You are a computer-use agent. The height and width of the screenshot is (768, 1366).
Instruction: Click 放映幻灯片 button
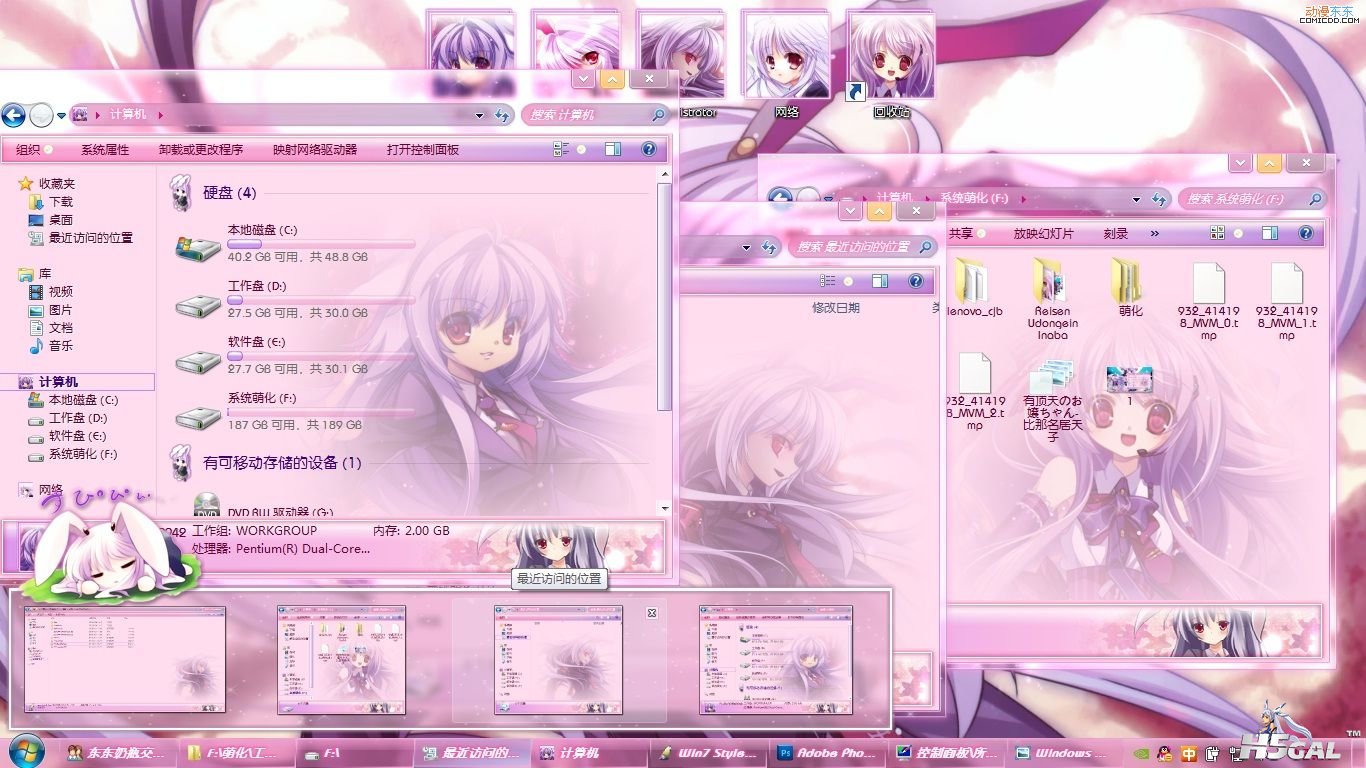tap(1043, 233)
